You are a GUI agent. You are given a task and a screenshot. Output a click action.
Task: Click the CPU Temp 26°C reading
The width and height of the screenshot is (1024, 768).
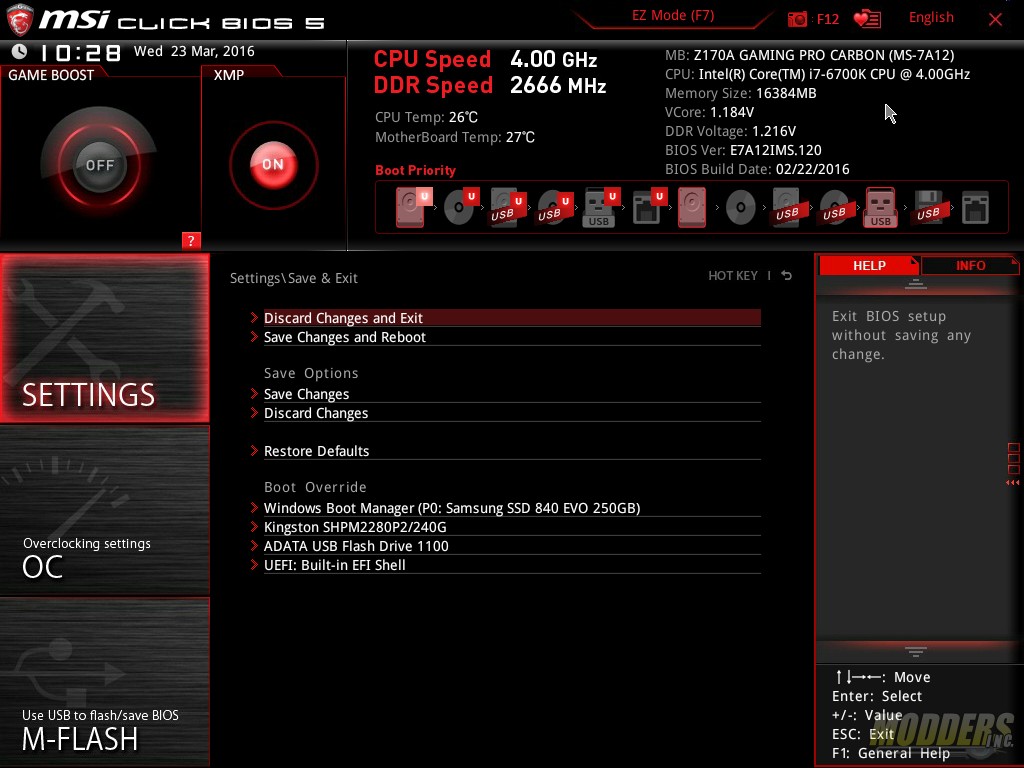[x=426, y=118]
